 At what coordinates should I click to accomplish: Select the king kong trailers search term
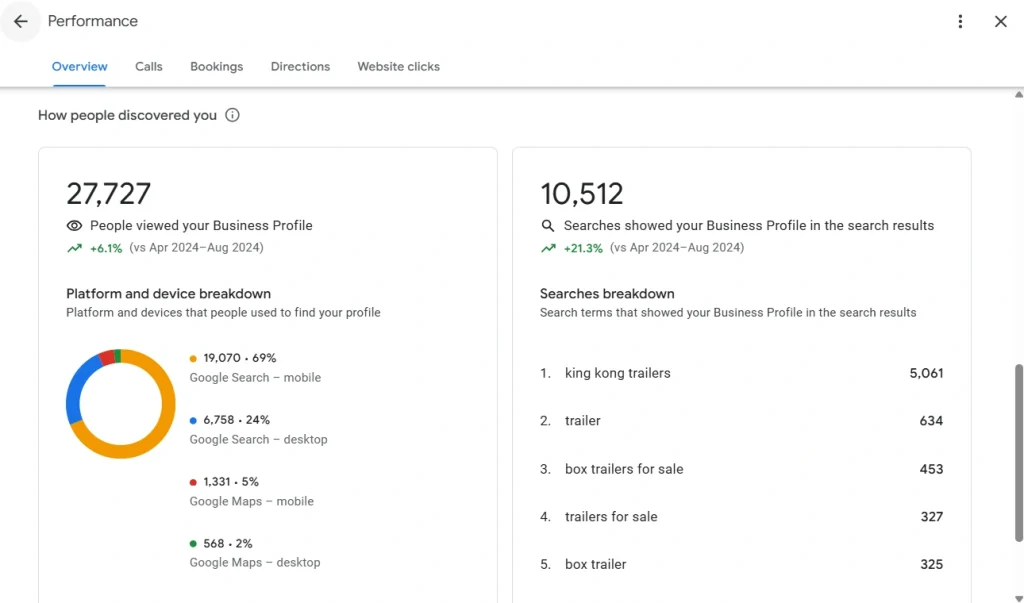[617, 373]
